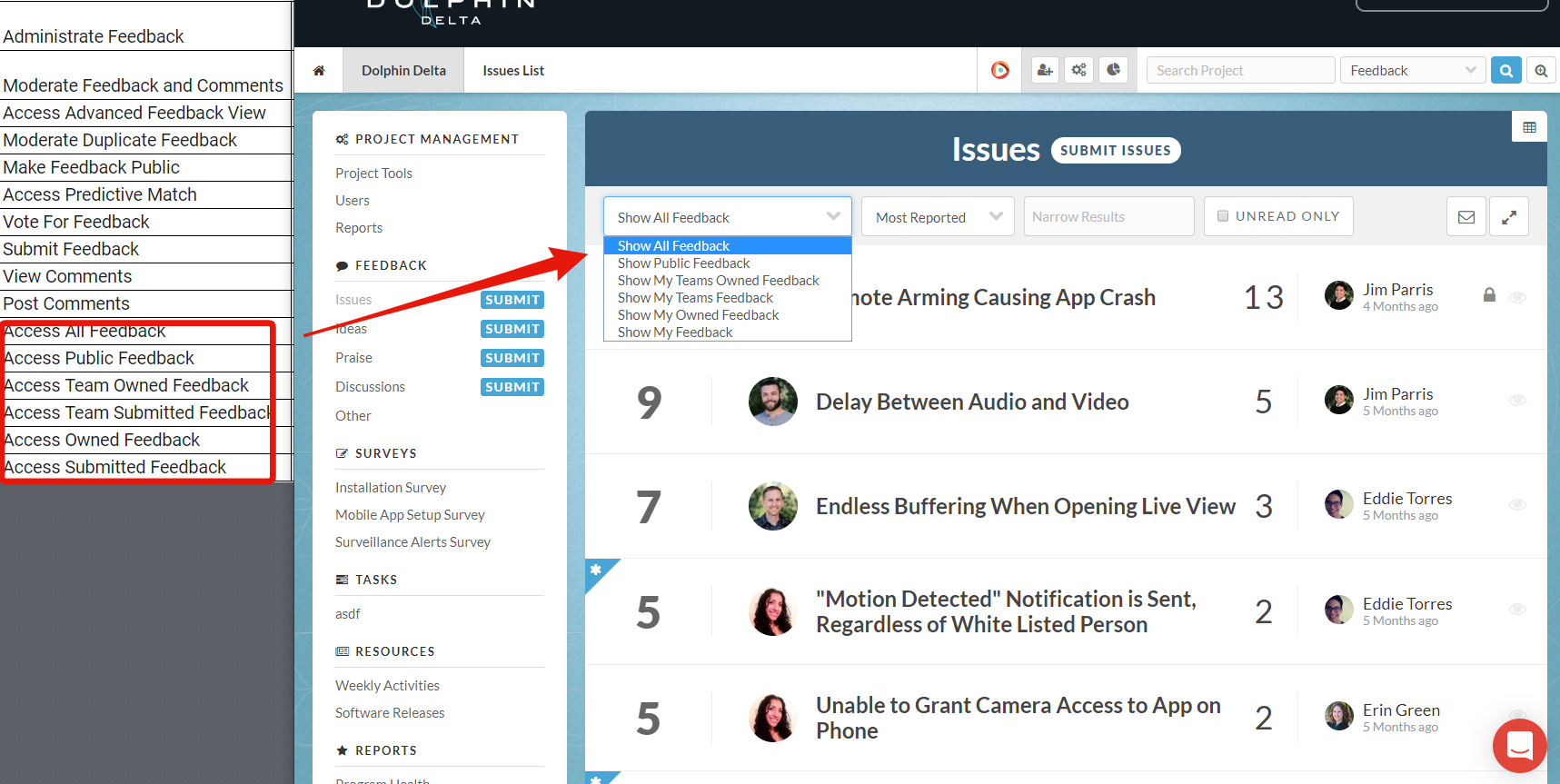Open the Dolphin Delta breadcrumb tab
Image resolution: width=1560 pixels, height=784 pixels.
pyautogui.click(x=403, y=70)
